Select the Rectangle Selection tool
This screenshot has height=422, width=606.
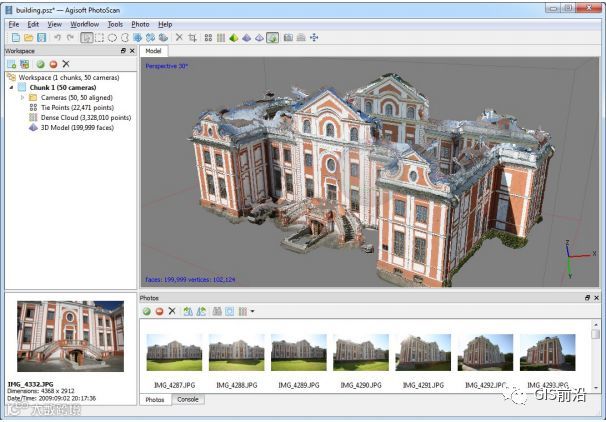coord(100,37)
